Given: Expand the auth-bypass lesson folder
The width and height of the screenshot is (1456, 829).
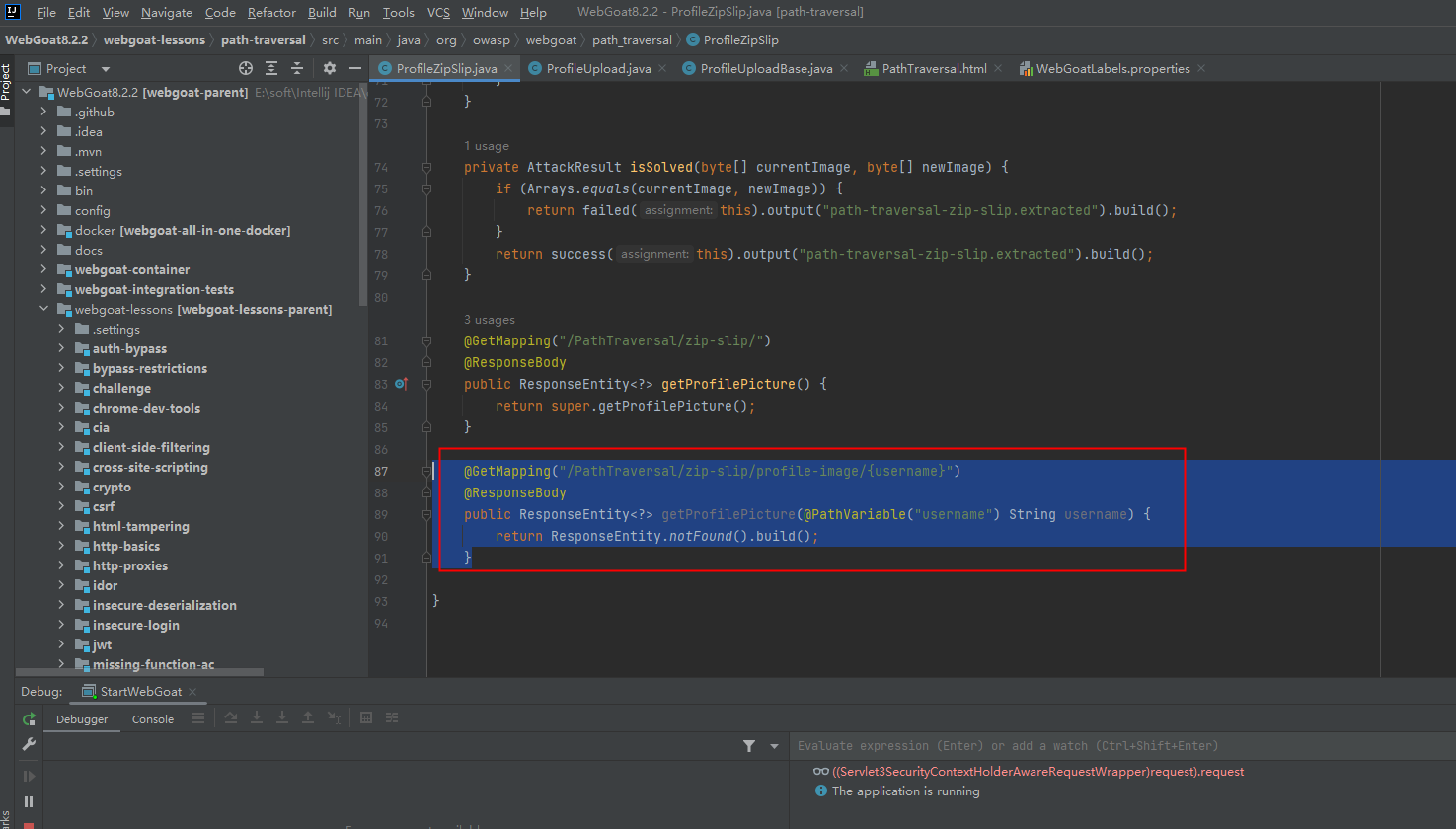Looking at the screenshot, I should point(61,348).
